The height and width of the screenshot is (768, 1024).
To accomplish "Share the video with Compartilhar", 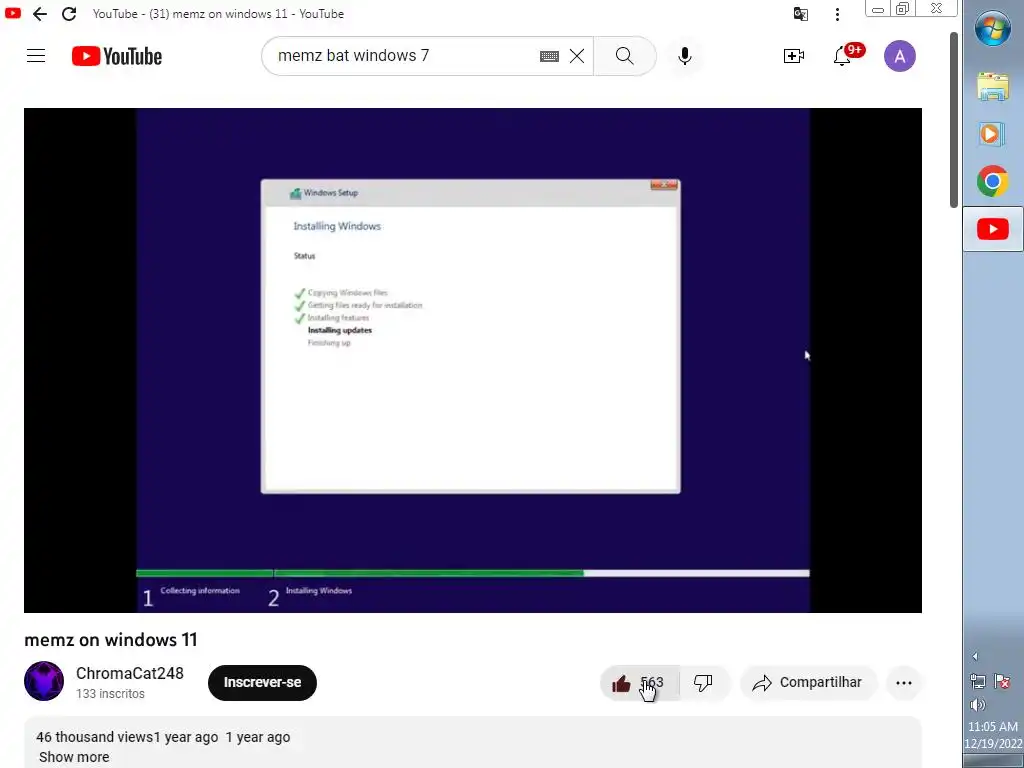I will (808, 682).
